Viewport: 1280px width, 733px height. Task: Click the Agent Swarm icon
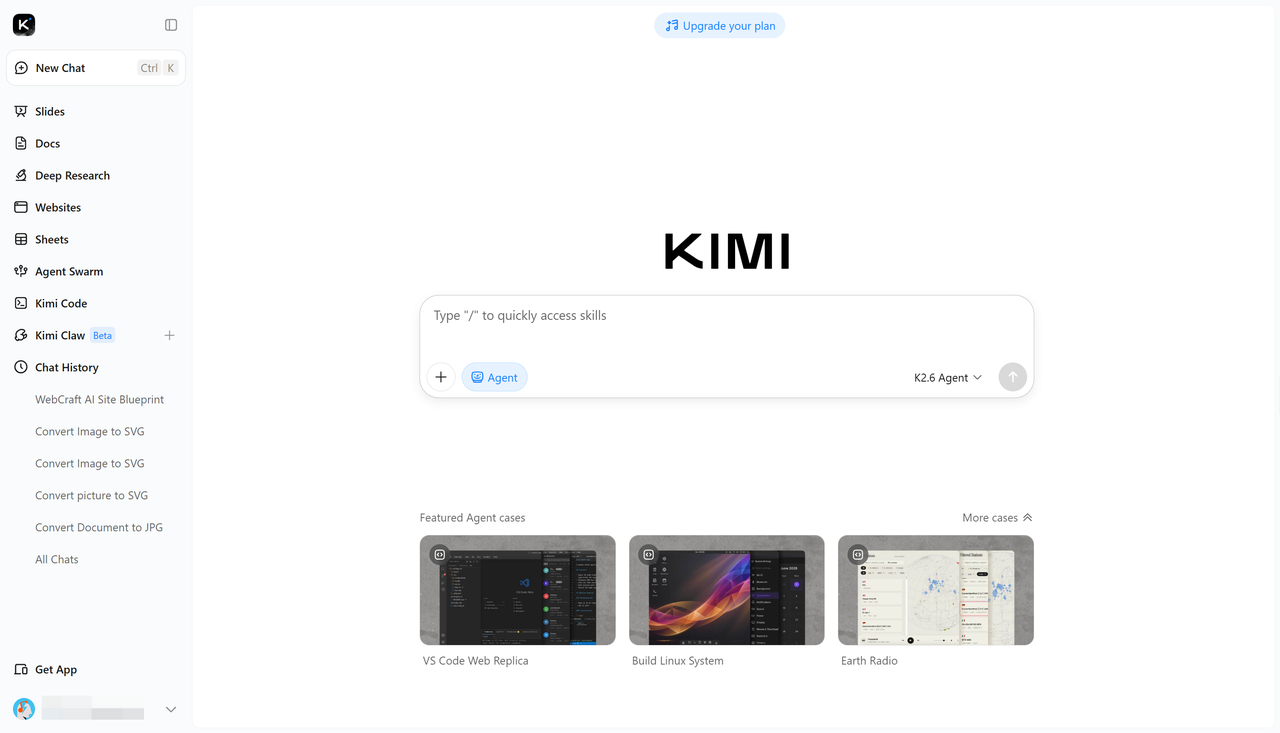21,271
